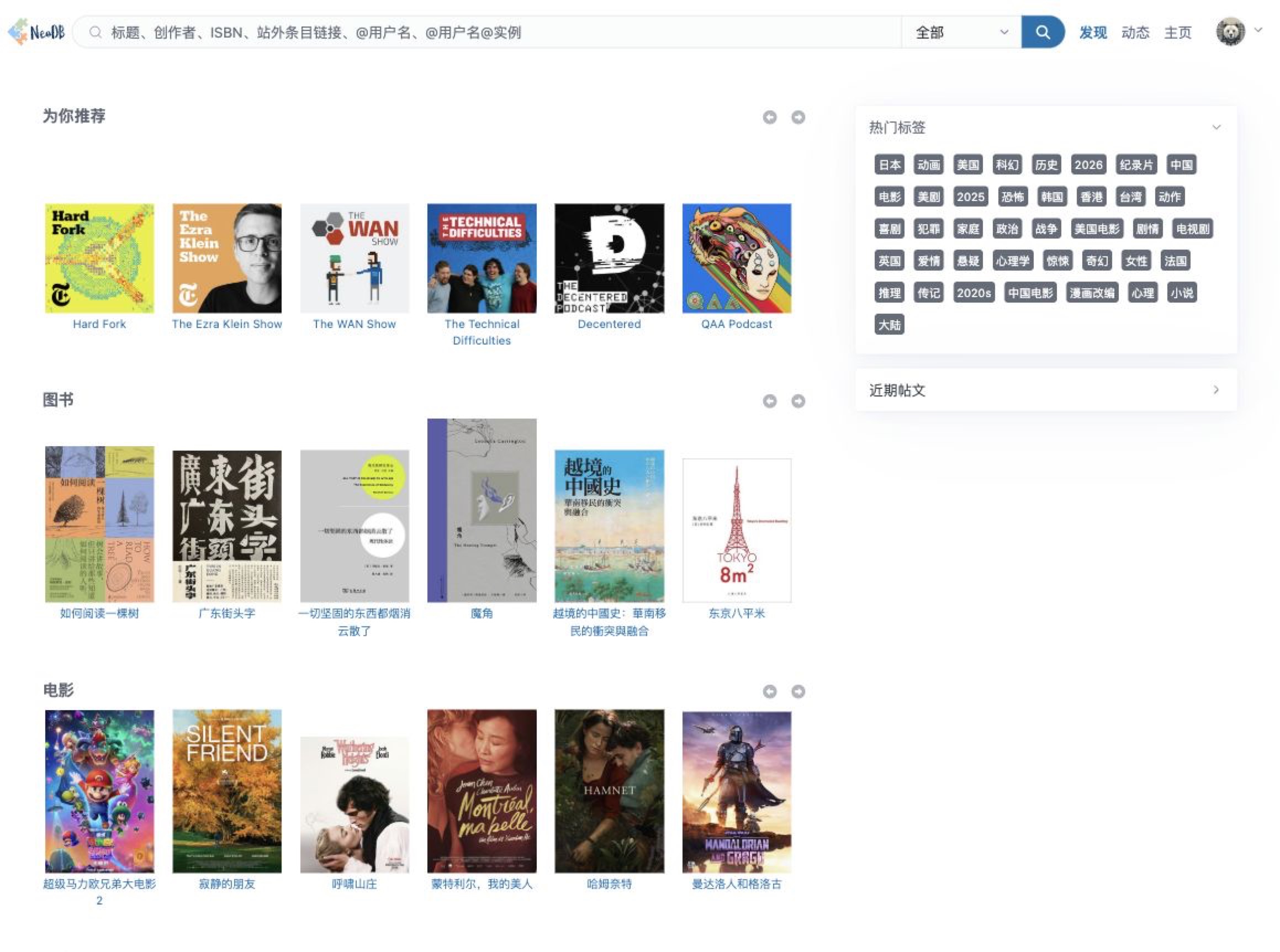1280x952 pixels.
Task: Open the book 广东街头字
Action: (227, 613)
